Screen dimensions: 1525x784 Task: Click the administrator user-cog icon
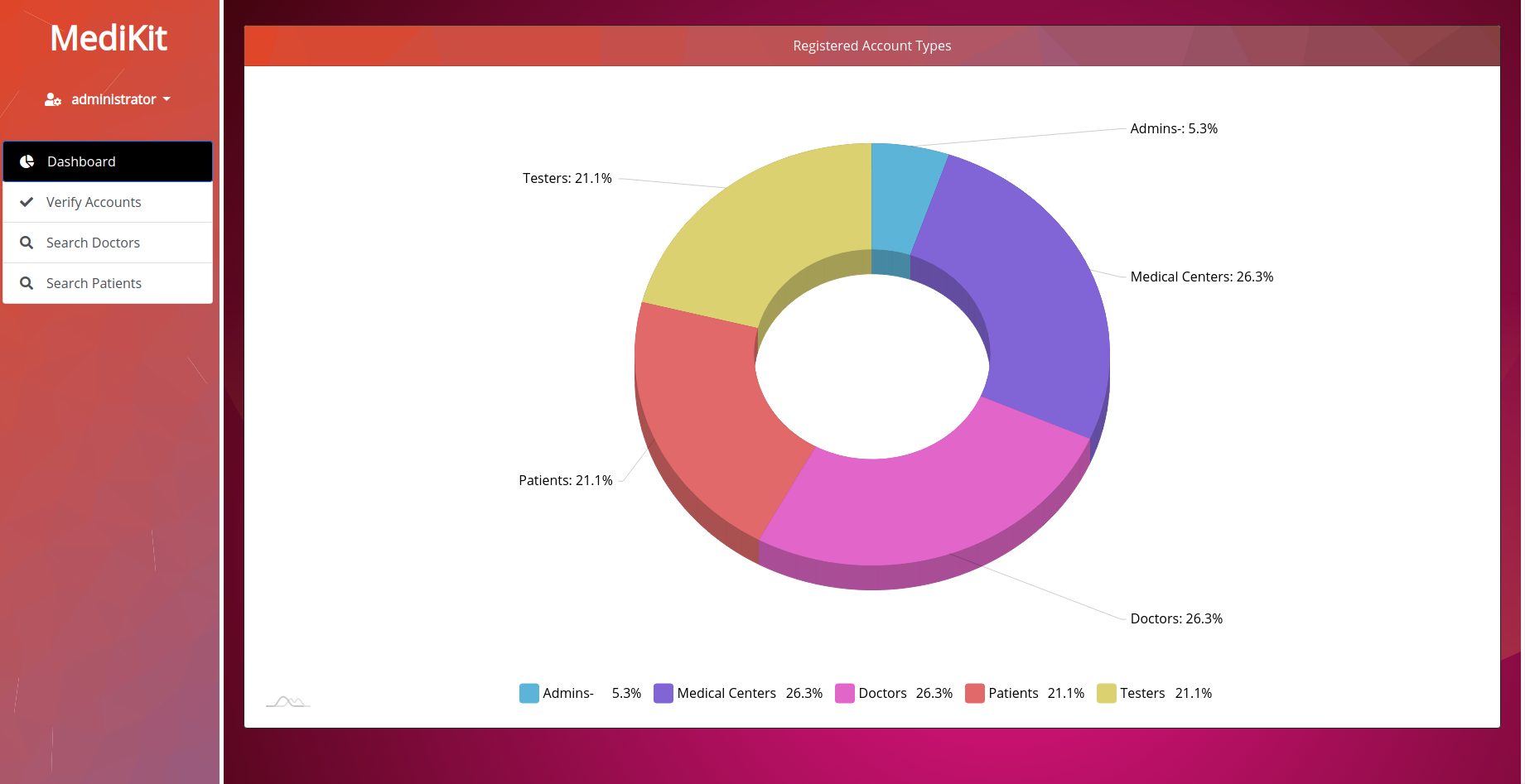[53, 99]
